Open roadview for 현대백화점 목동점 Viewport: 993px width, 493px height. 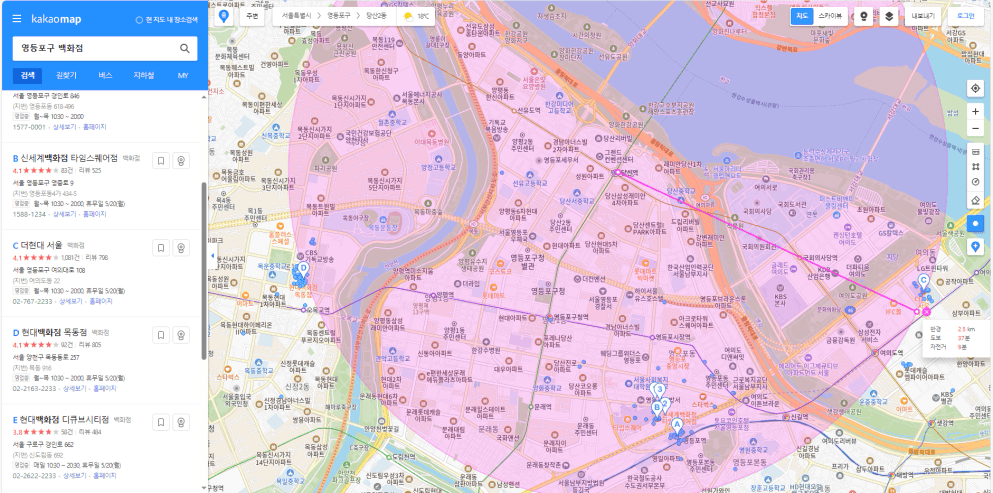tap(181, 335)
